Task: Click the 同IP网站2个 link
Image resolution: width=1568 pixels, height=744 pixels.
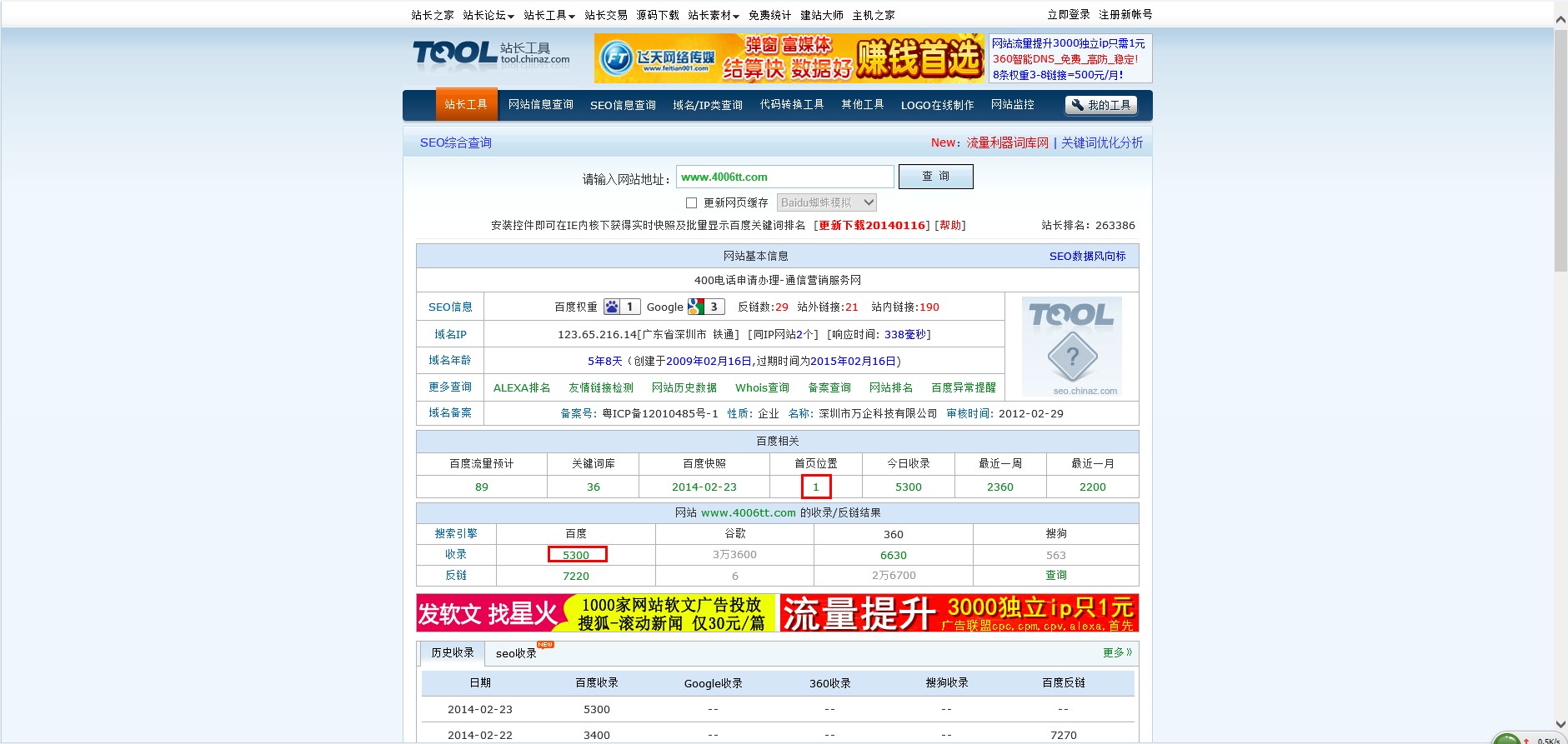Action: click(x=783, y=335)
